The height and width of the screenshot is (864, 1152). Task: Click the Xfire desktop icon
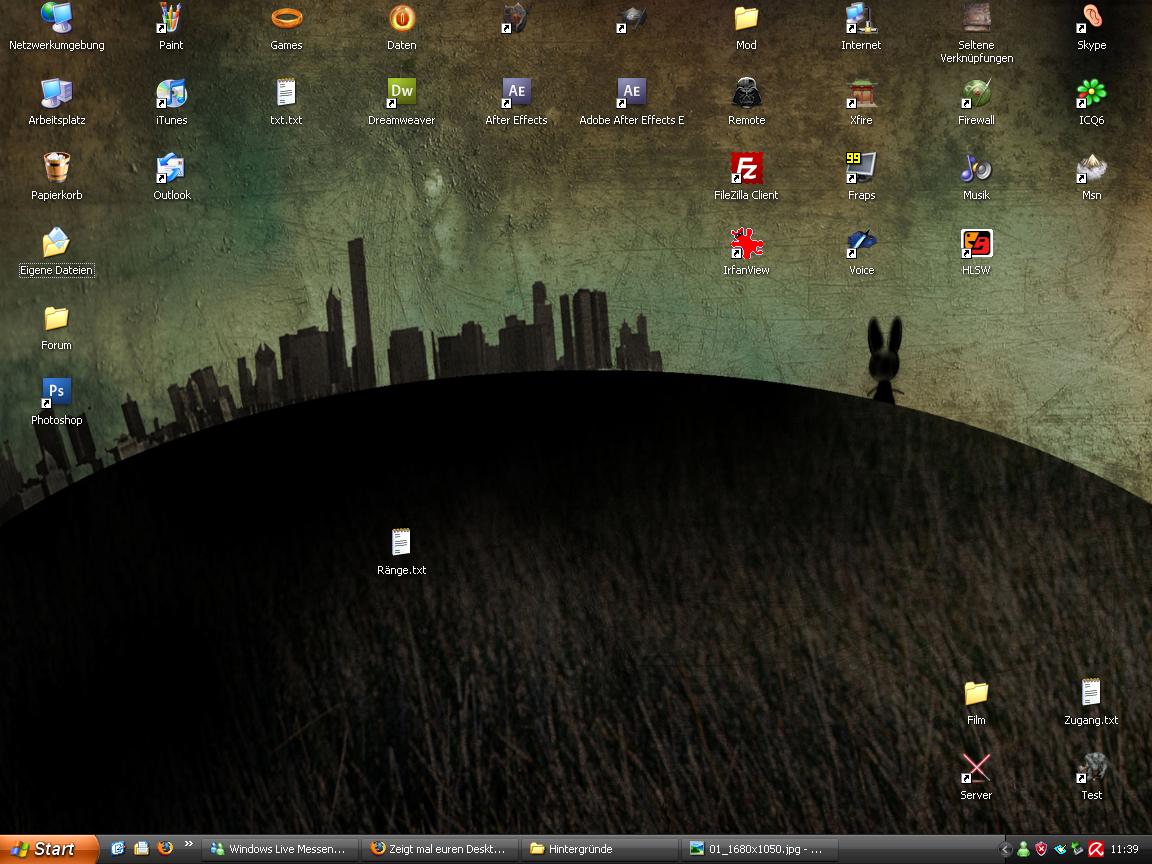coord(861,94)
